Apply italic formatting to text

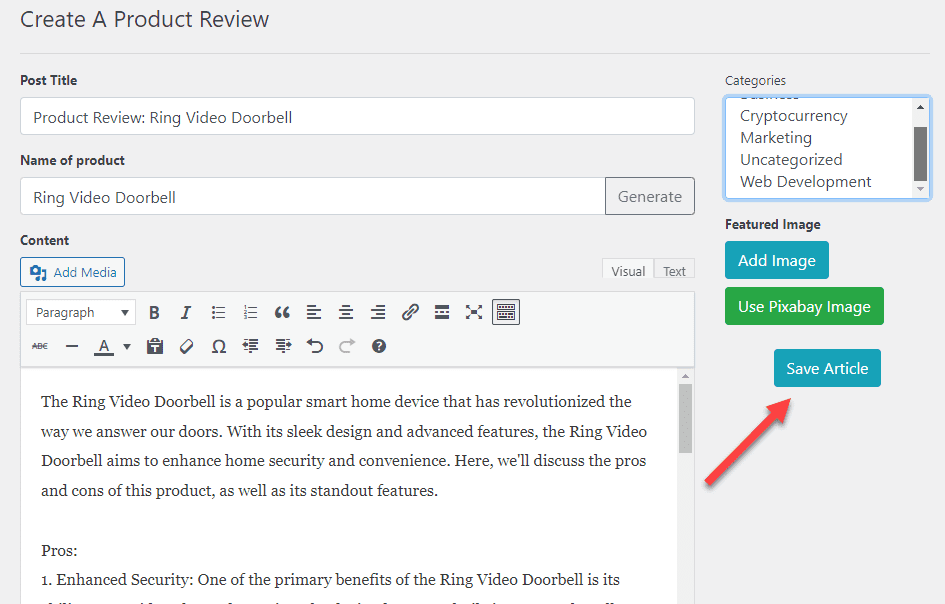(186, 312)
